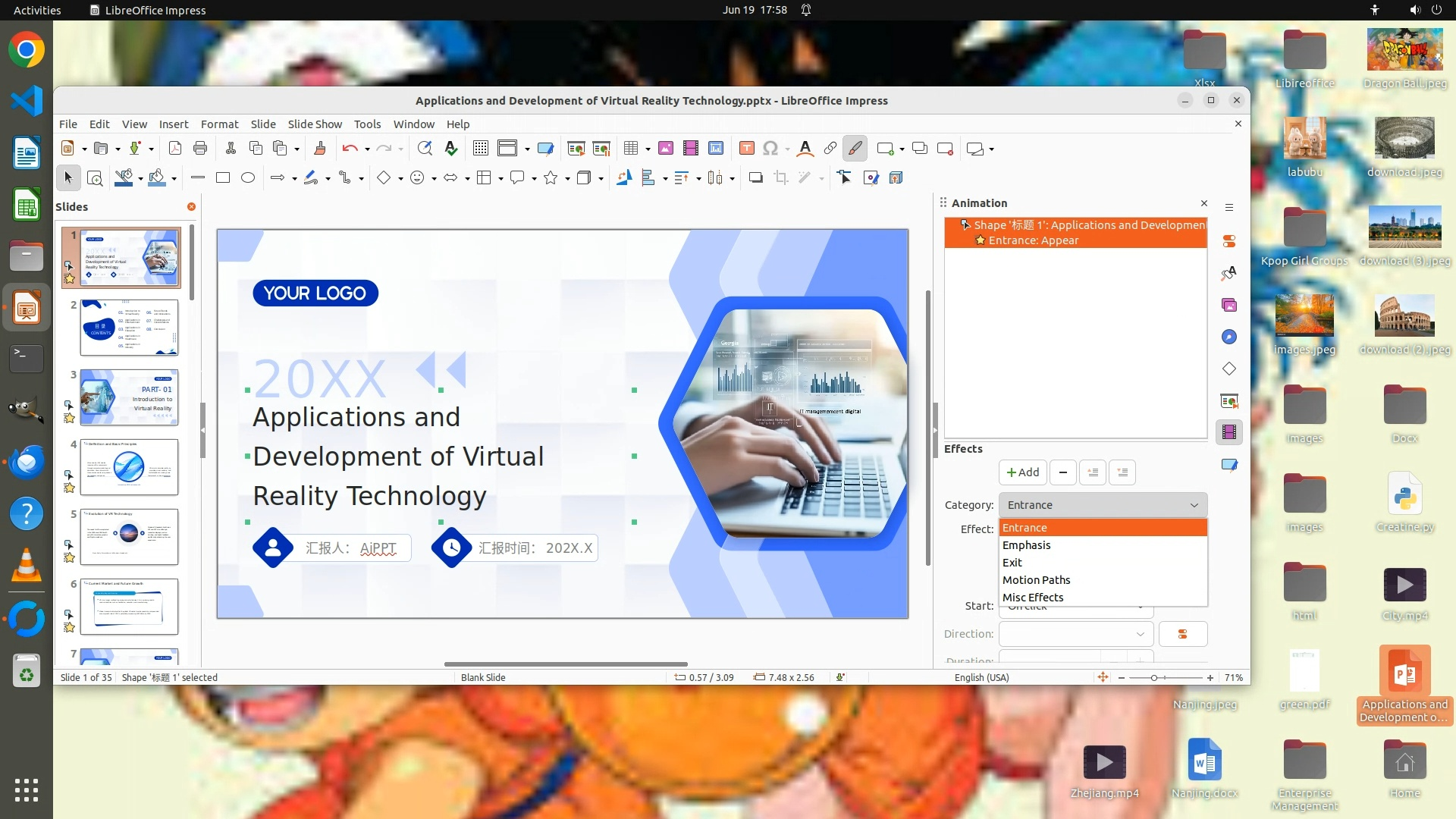Open the Slide Show menu
Image resolution: width=1456 pixels, height=819 pixels.
315,124
